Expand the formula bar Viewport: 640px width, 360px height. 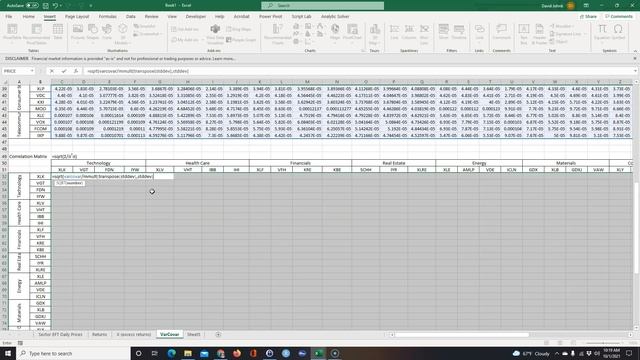635,71
